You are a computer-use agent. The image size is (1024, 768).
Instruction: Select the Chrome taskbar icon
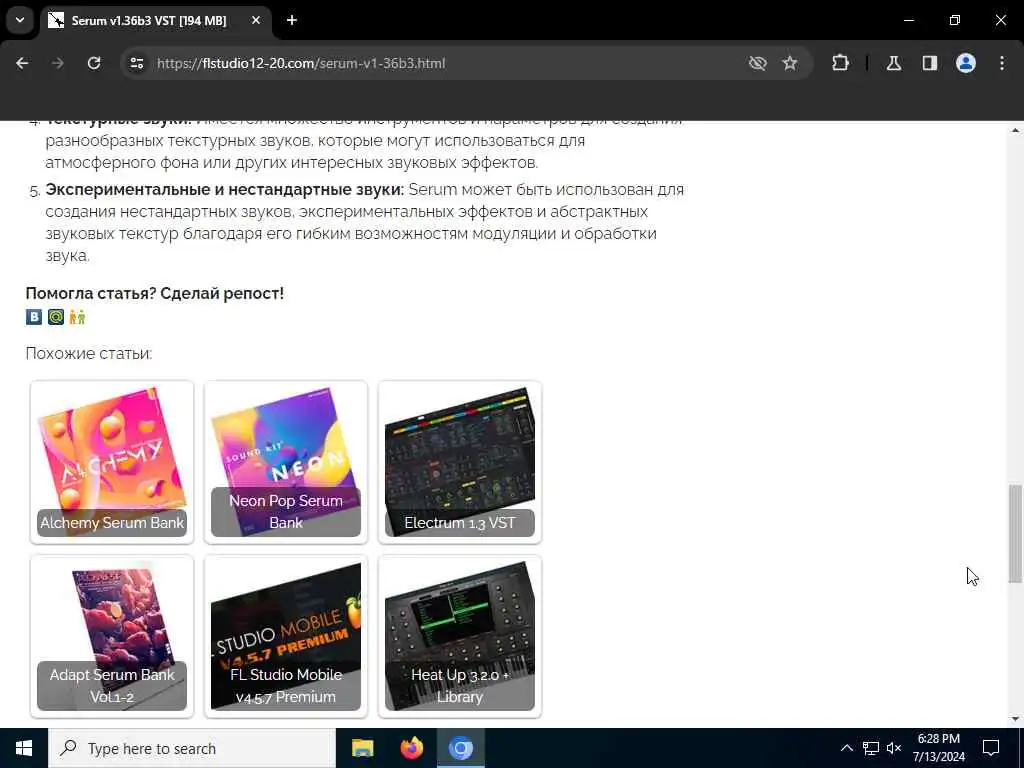(460, 748)
